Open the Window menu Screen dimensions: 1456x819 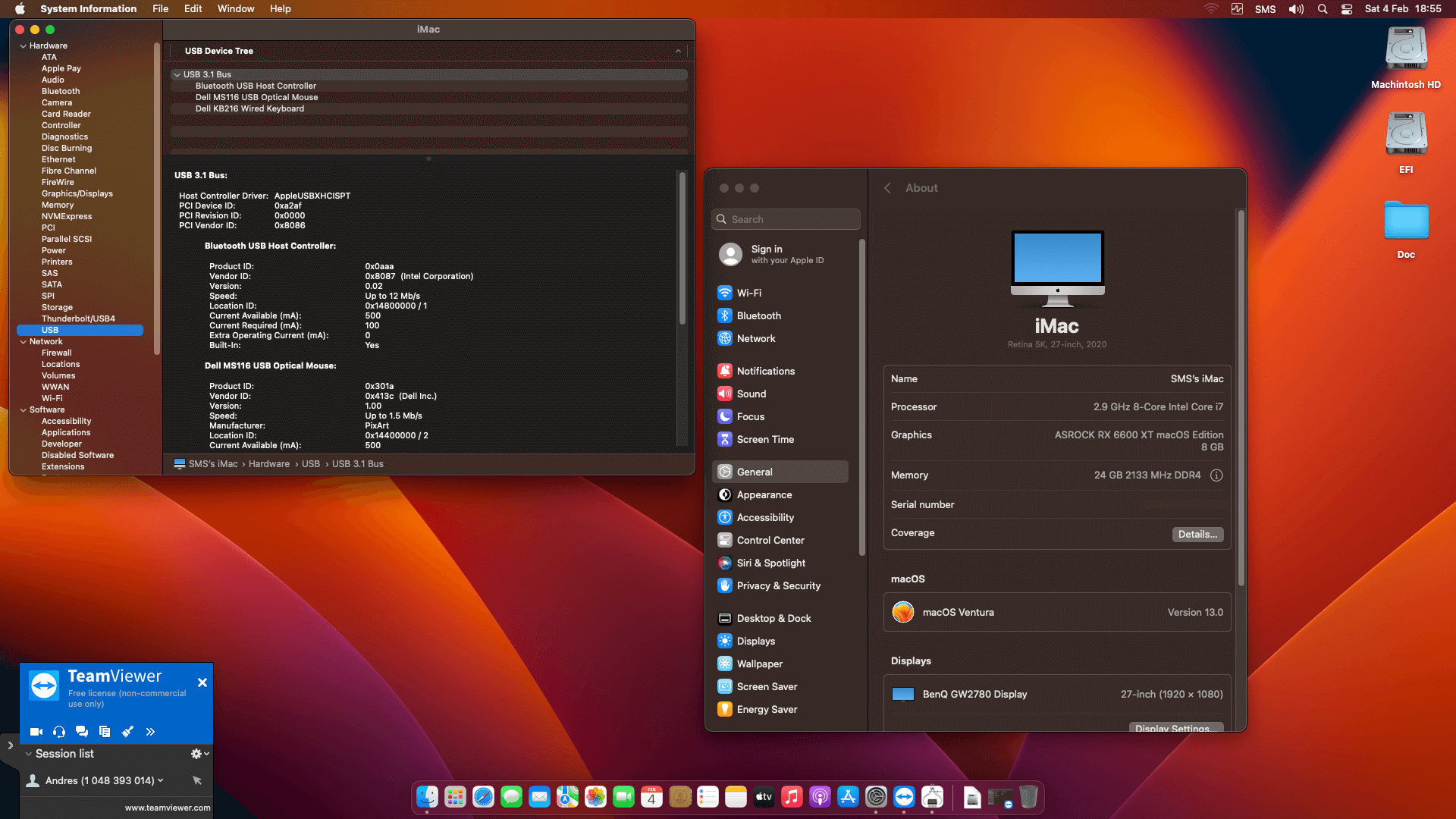tap(236, 9)
